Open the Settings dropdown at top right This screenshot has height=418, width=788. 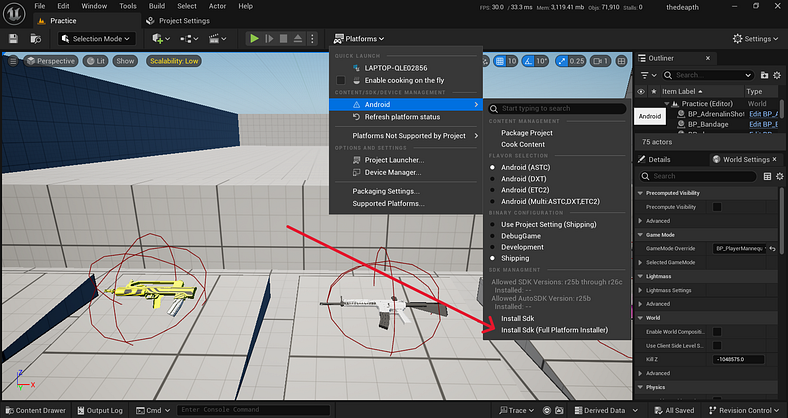755,39
